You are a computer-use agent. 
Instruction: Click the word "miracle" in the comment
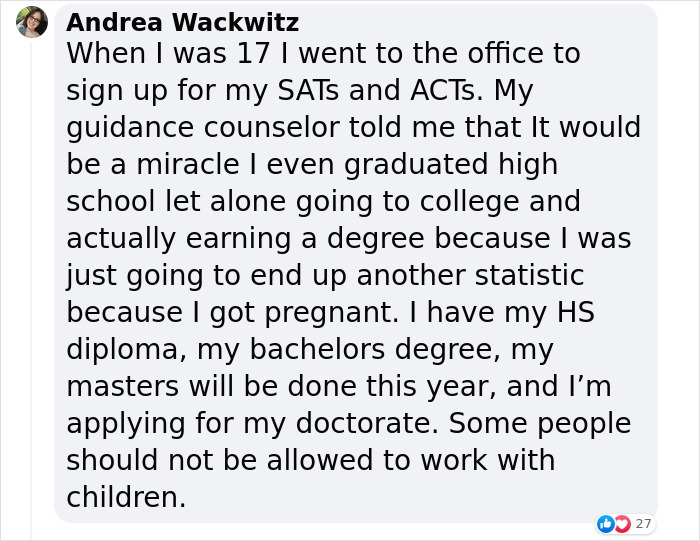(x=188, y=164)
